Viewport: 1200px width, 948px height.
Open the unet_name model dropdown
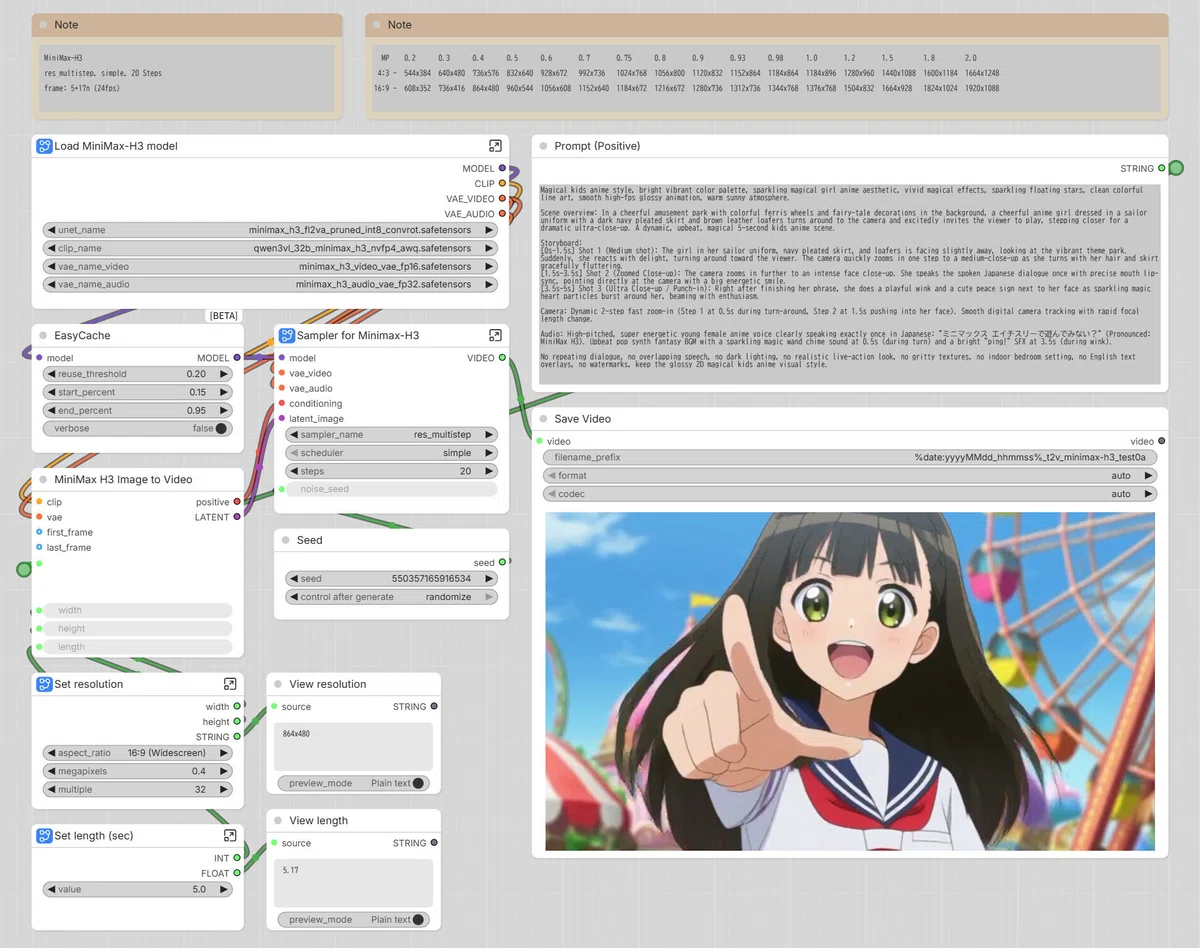pos(270,230)
